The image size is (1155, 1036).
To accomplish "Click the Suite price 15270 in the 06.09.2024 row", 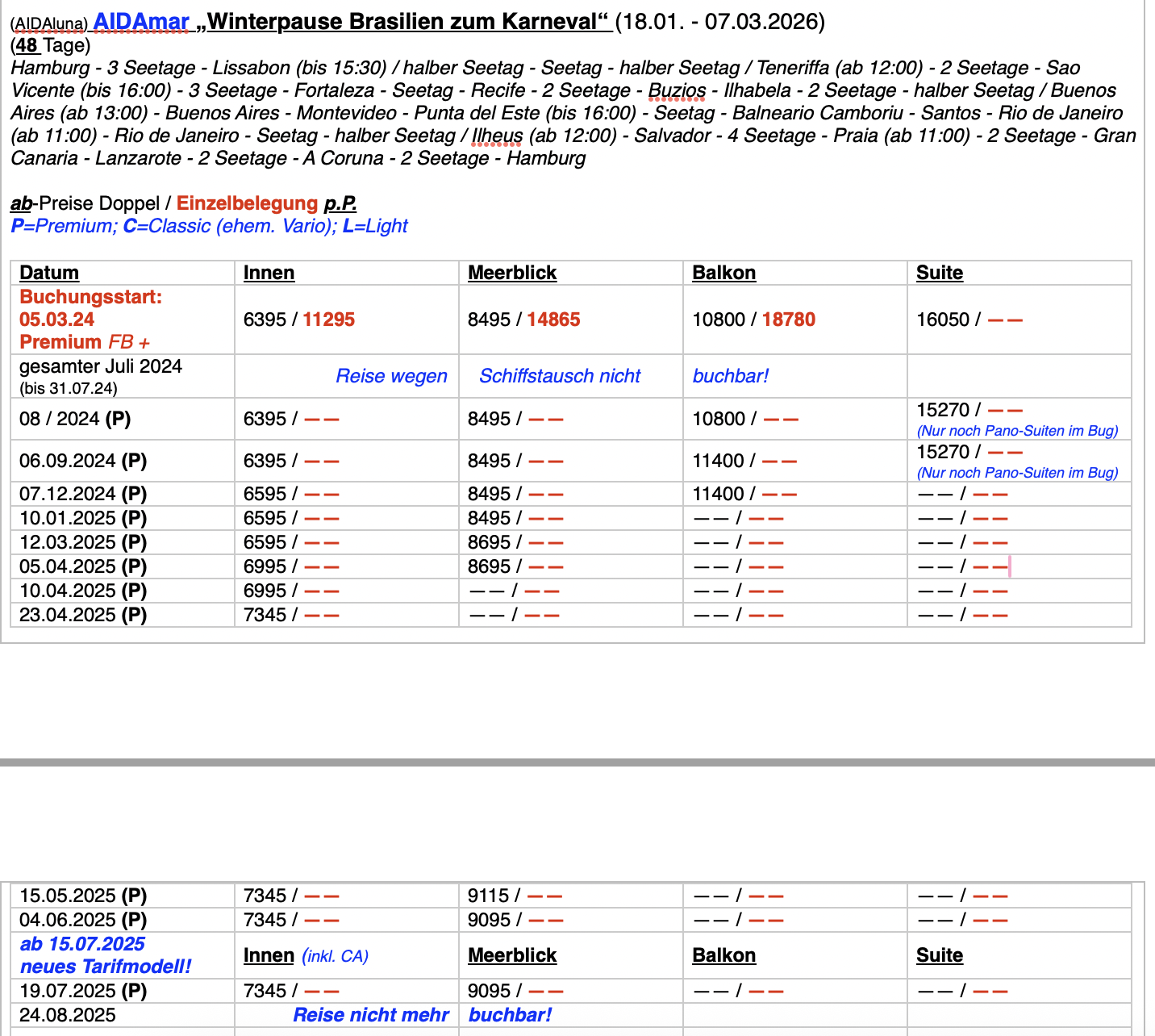I will [x=943, y=452].
